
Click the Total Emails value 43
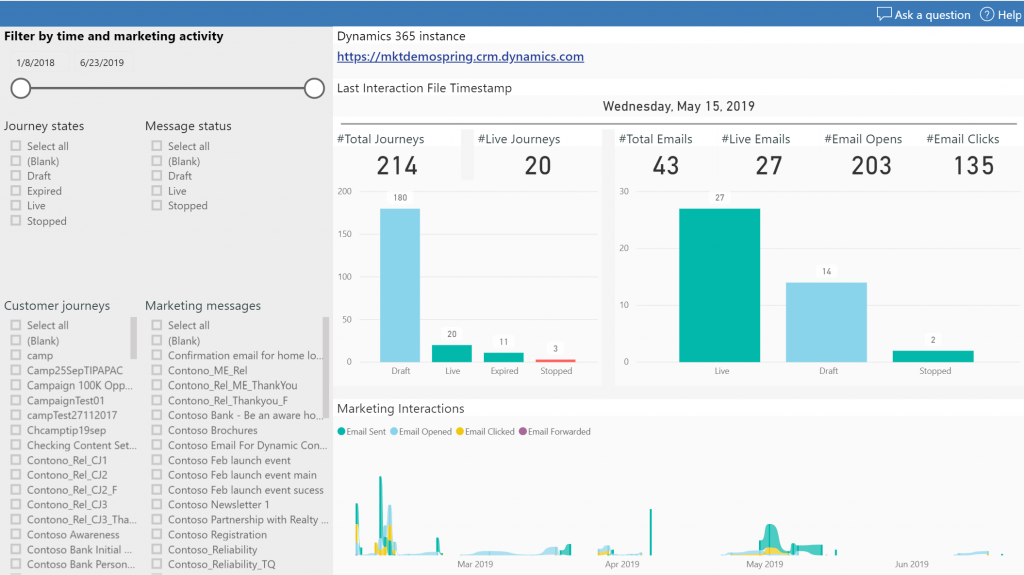click(666, 166)
